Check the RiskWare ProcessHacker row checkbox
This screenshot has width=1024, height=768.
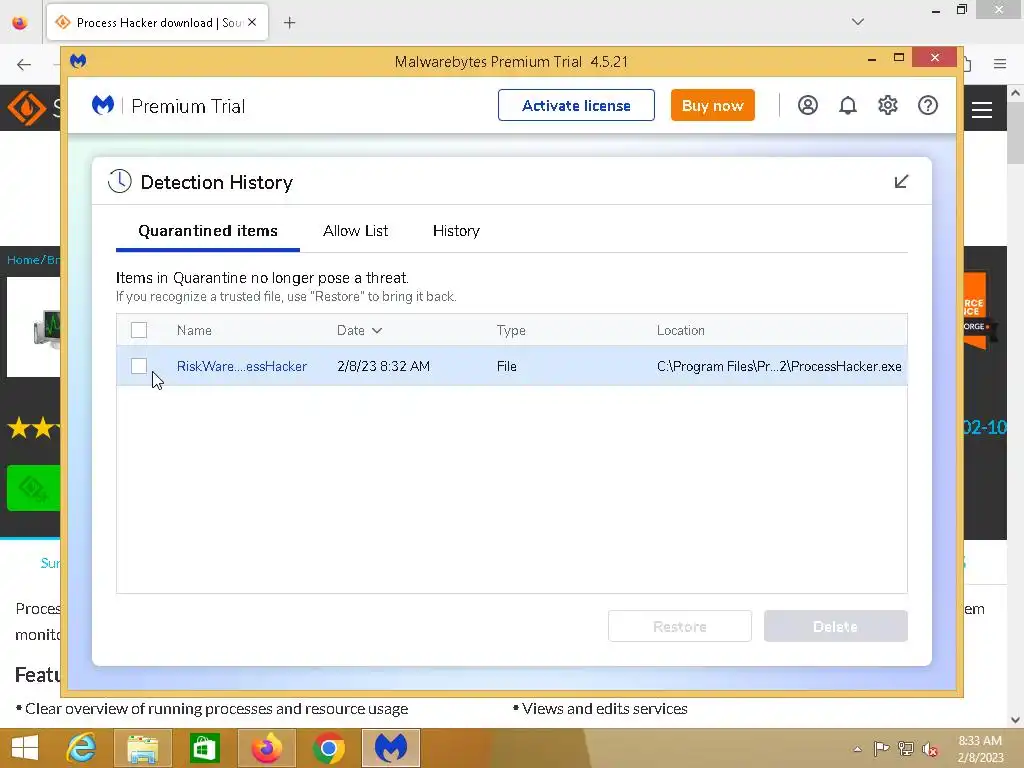coord(138,366)
